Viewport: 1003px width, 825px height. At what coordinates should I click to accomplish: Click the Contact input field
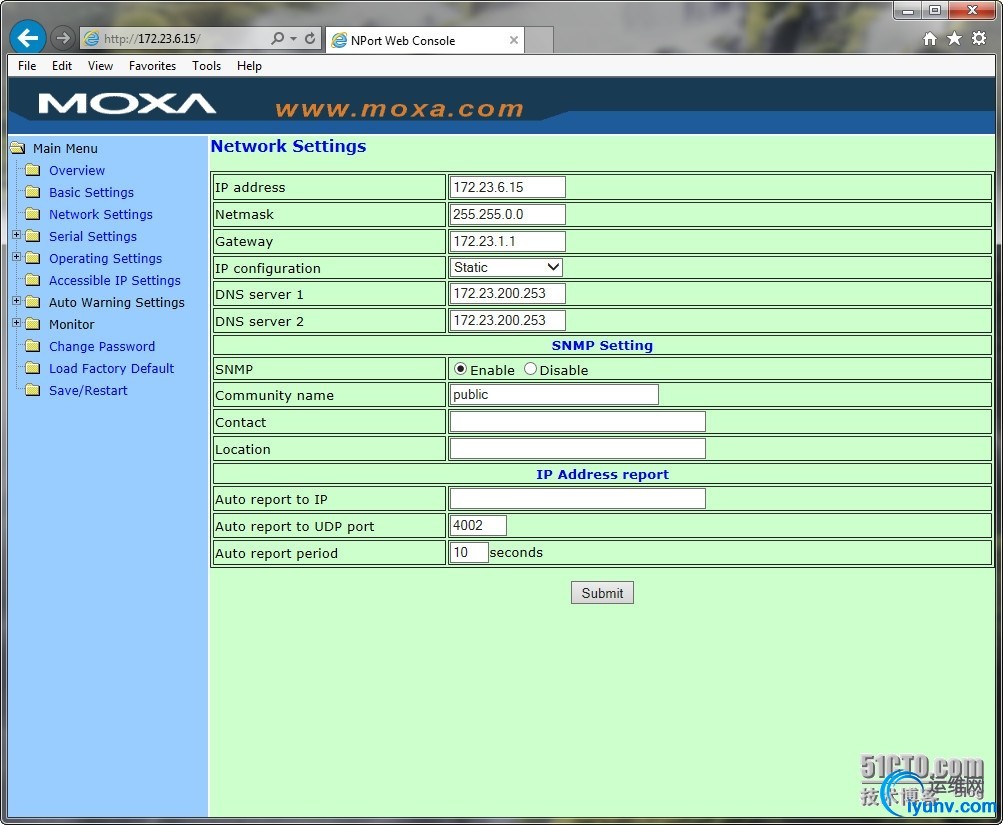pos(578,421)
